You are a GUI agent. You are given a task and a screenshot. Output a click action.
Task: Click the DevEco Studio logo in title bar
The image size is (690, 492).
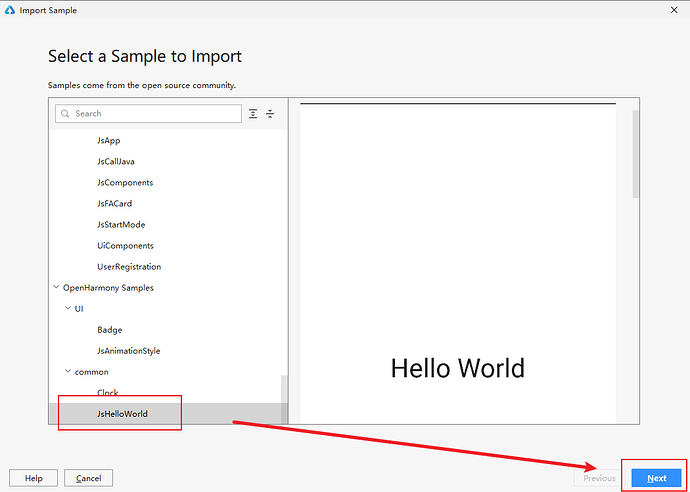[x=10, y=10]
